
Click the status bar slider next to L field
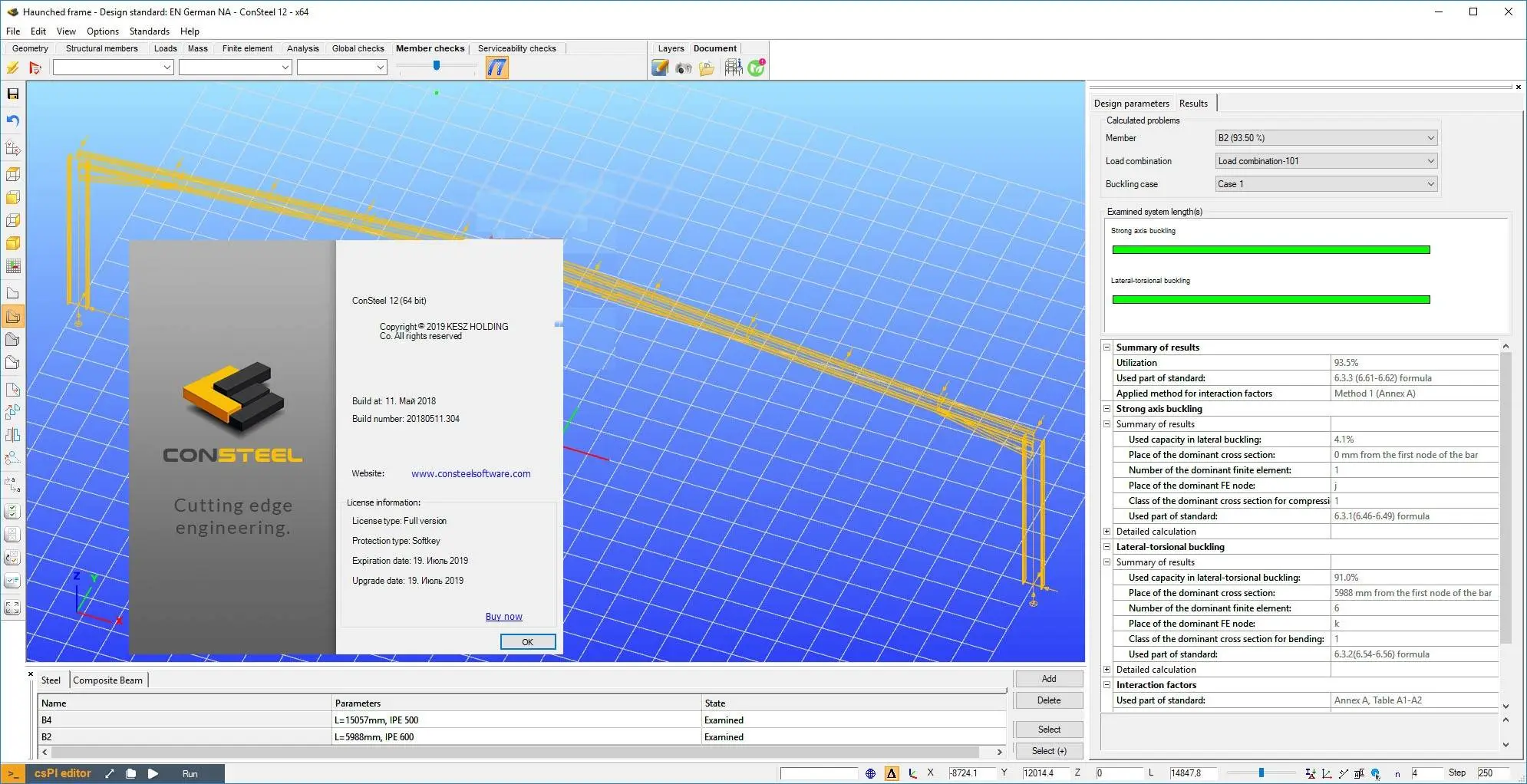(1262, 773)
